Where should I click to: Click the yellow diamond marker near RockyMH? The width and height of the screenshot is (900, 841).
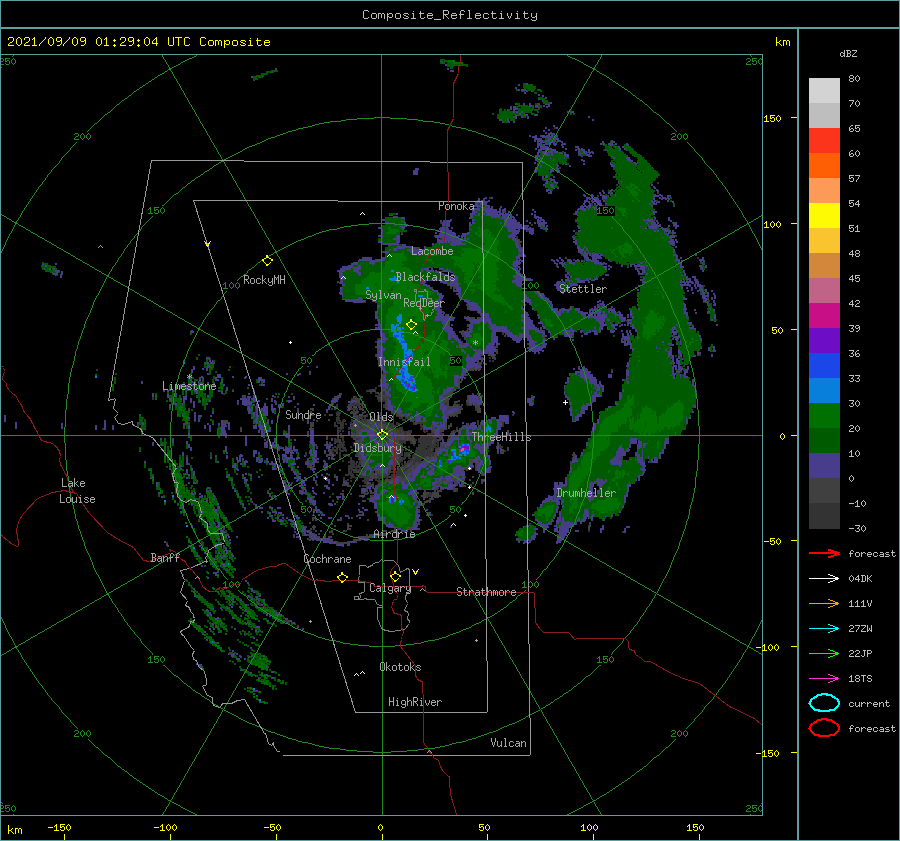coord(267,261)
